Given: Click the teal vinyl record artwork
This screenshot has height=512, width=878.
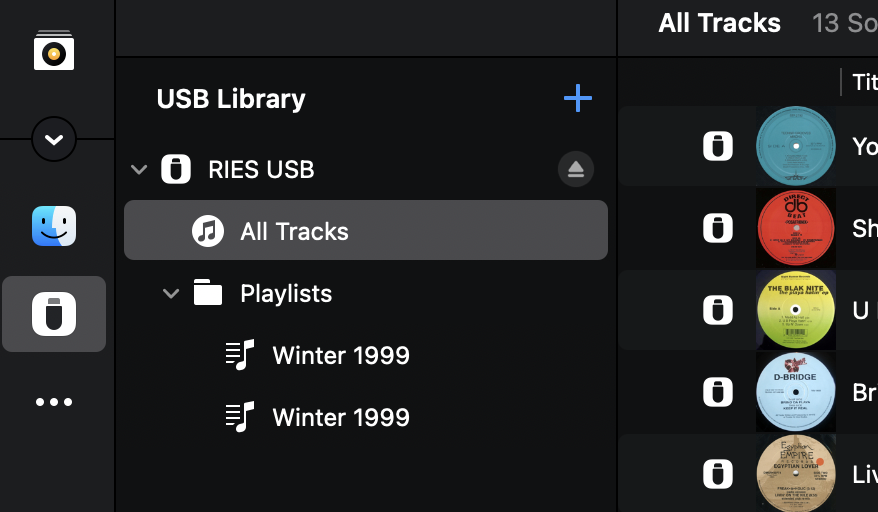Looking at the screenshot, I should pyautogui.click(x=796, y=146).
